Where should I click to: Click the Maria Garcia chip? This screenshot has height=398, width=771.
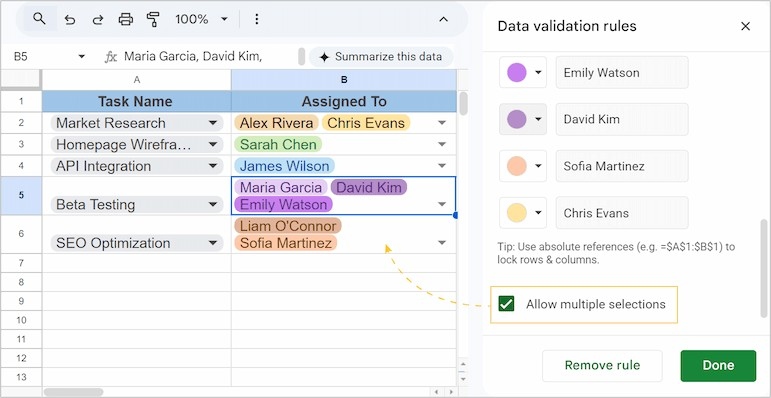pos(281,187)
